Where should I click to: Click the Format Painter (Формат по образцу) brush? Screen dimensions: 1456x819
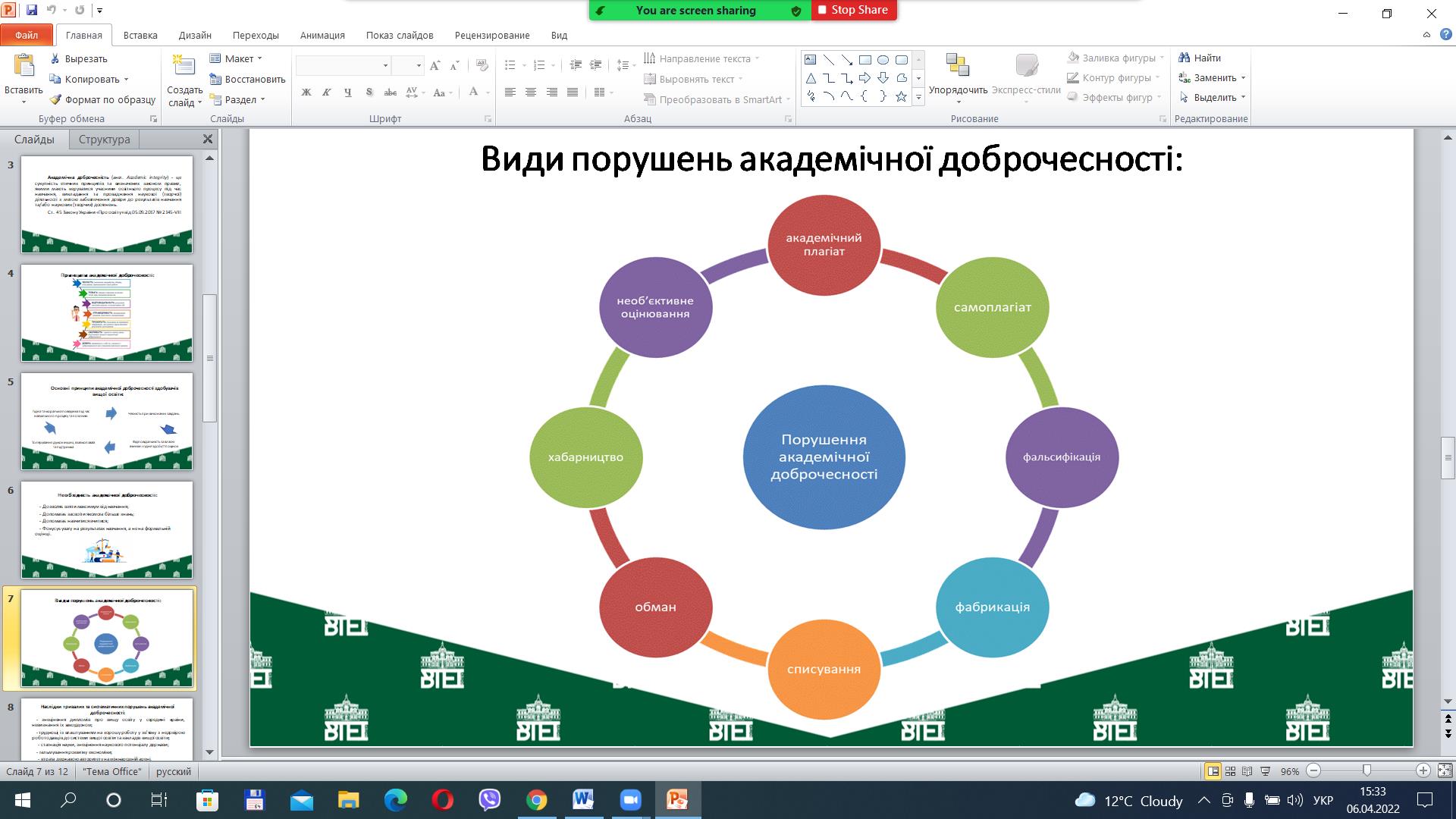(55, 99)
